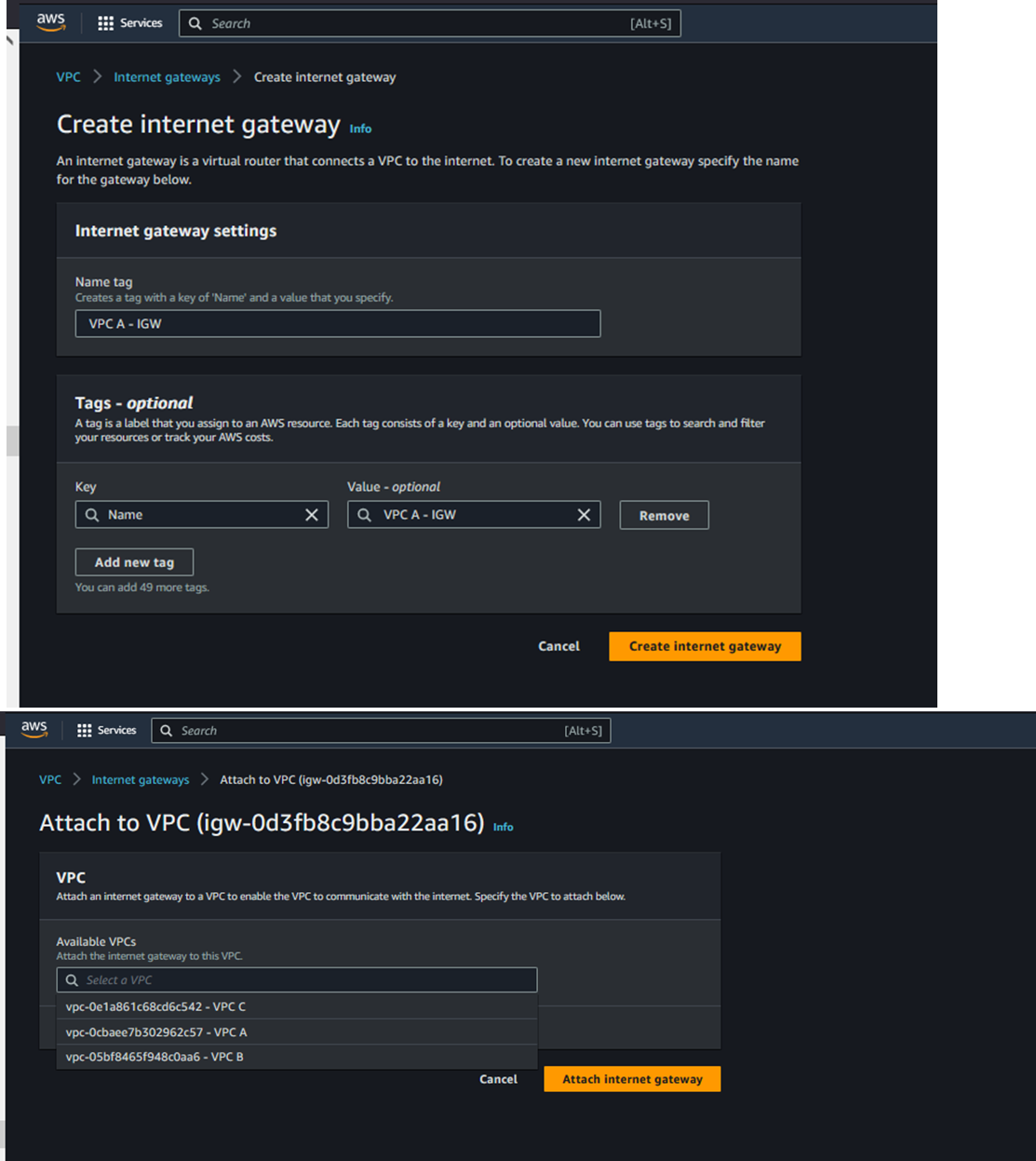The image size is (1036, 1161).
Task: Select VPC C from the available VPCs list
Action: (x=156, y=1006)
